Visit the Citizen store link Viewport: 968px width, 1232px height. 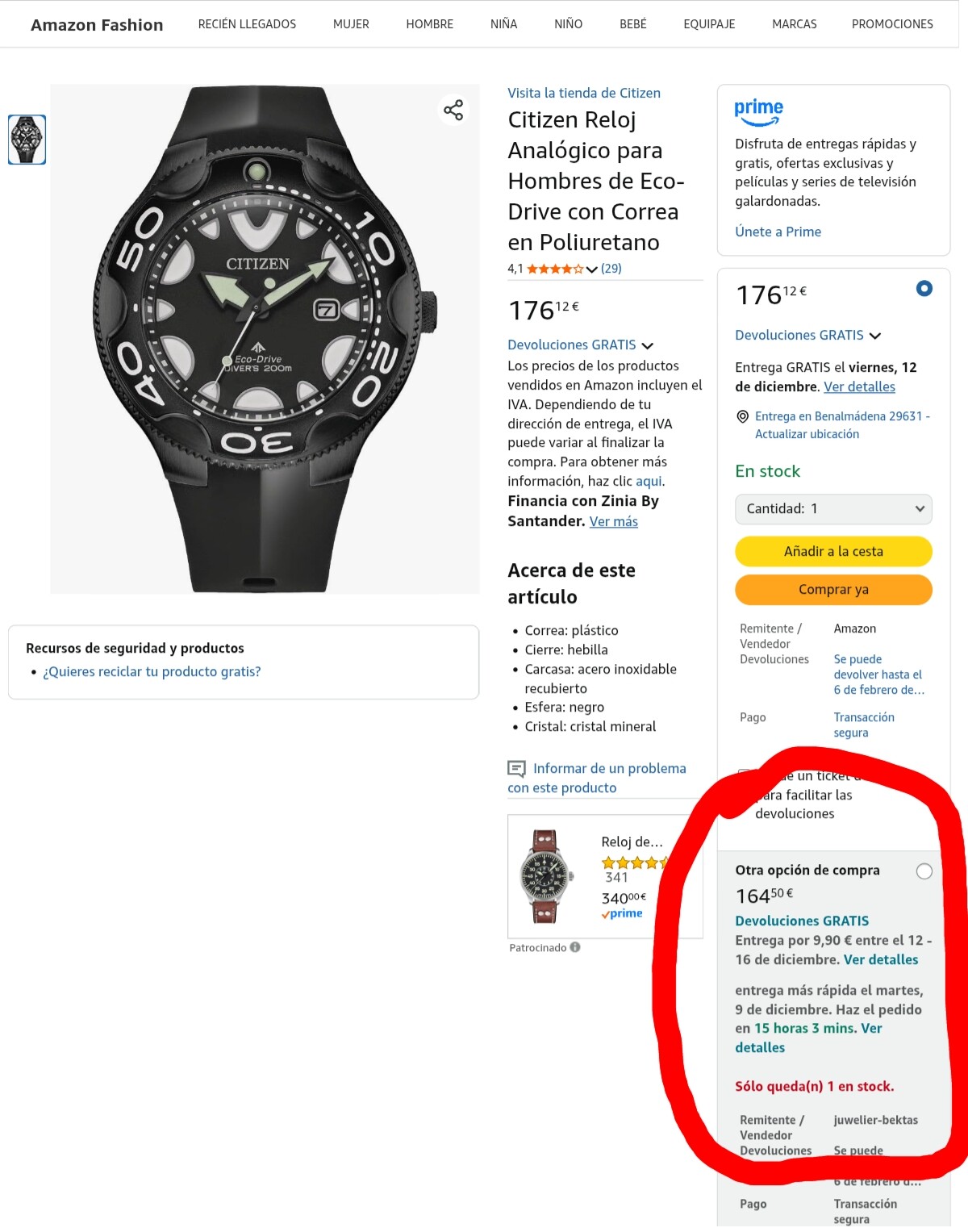click(x=584, y=93)
